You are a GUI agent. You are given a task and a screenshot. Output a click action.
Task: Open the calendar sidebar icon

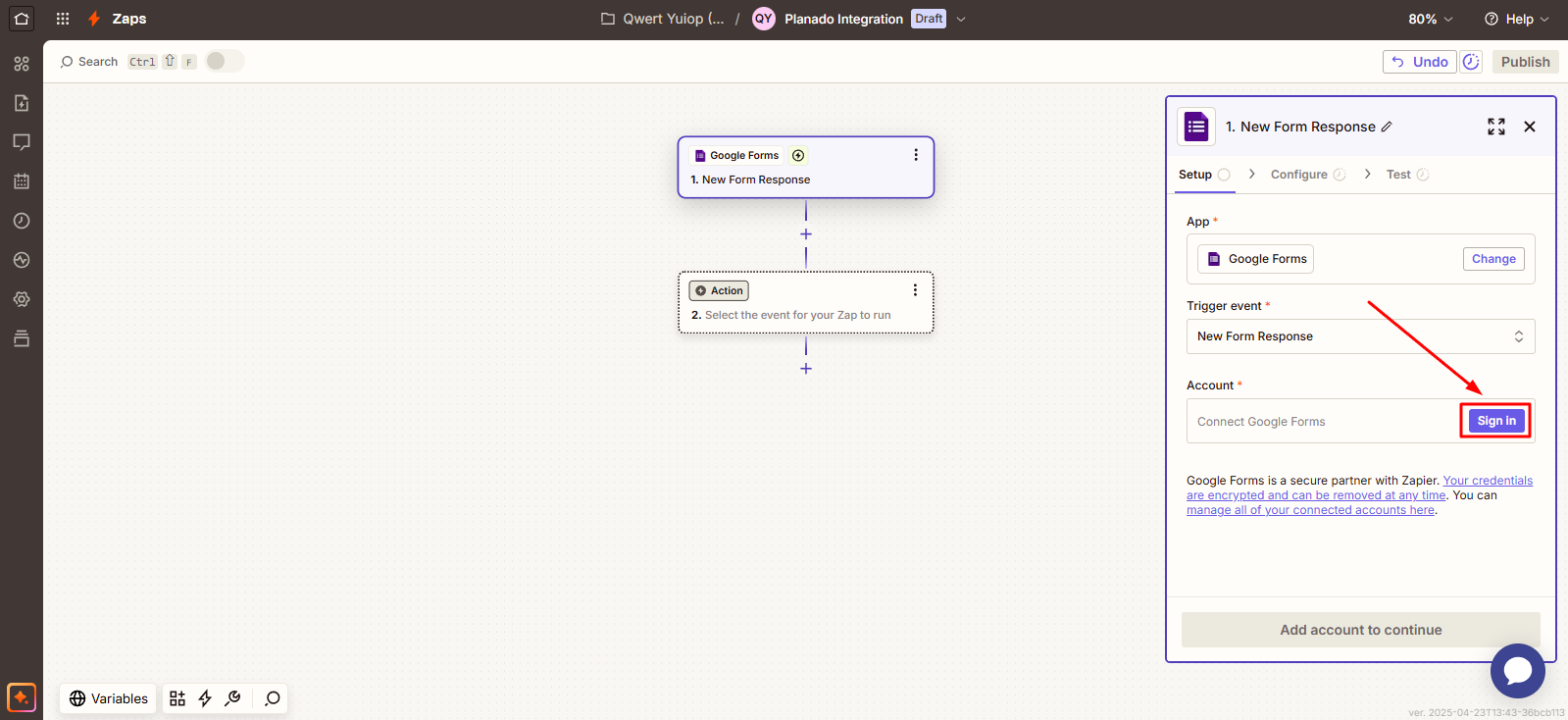[x=22, y=181]
